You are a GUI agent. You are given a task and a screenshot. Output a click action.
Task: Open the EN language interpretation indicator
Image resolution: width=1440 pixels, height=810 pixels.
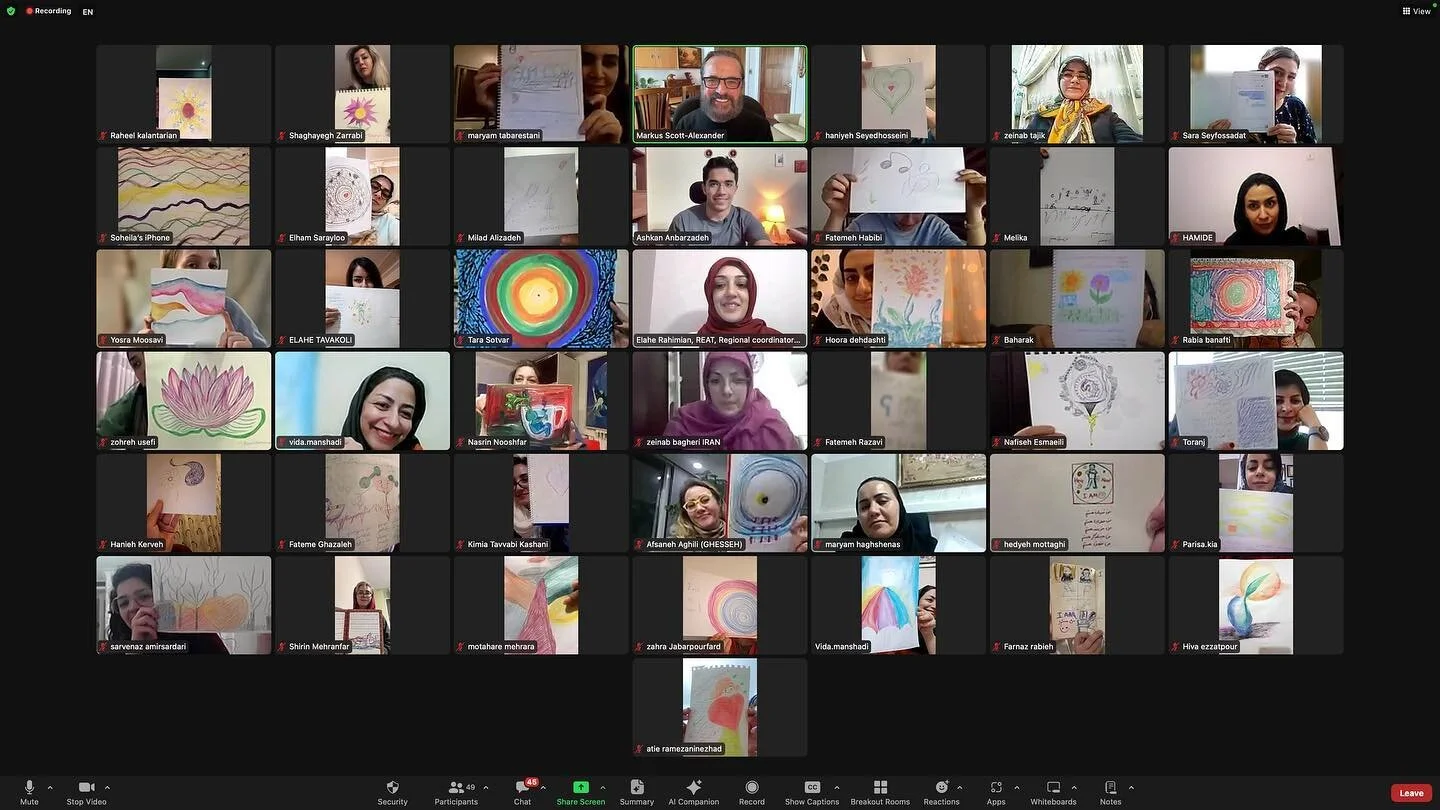87,12
